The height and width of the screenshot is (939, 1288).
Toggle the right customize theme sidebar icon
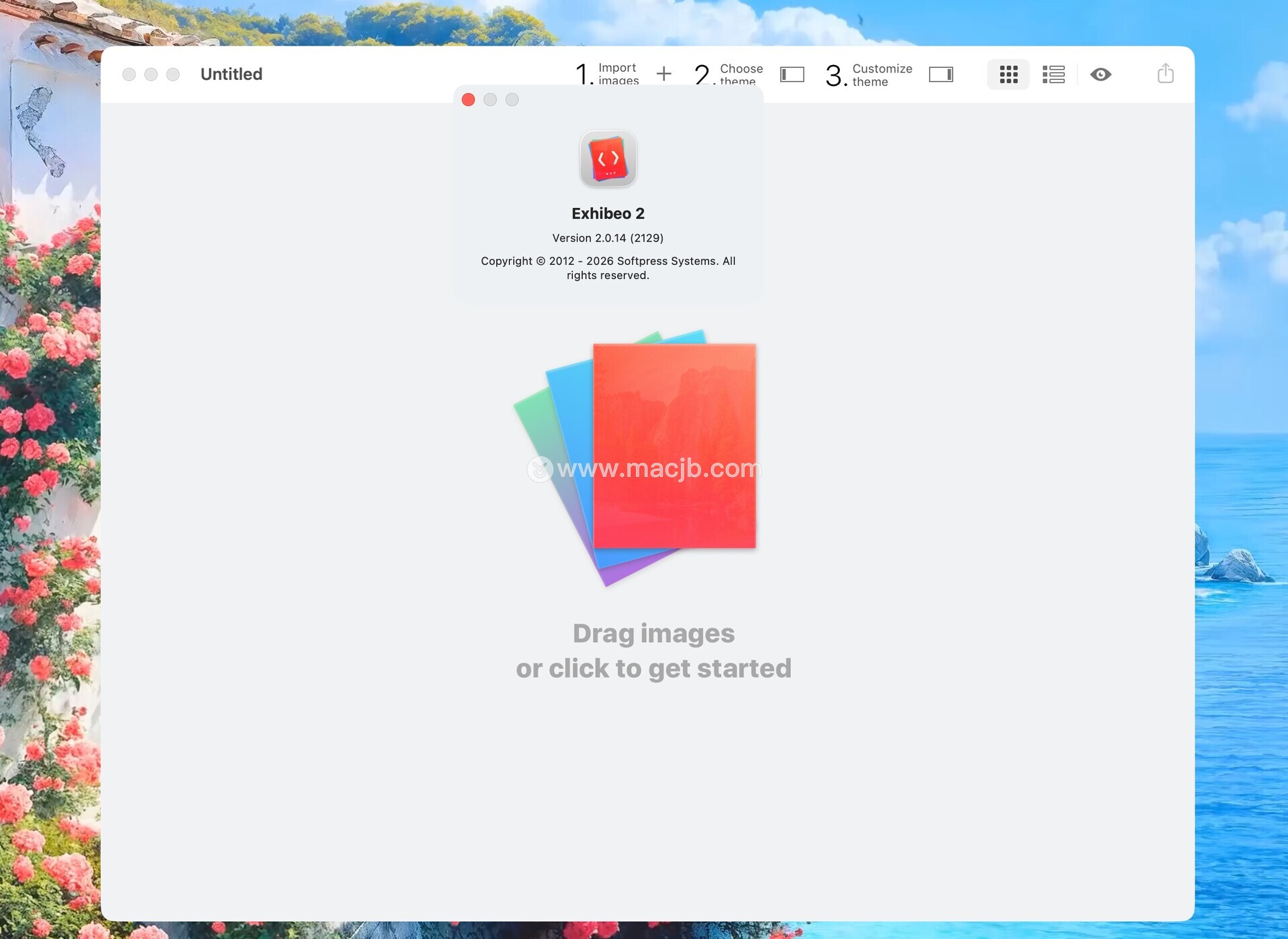click(x=941, y=74)
